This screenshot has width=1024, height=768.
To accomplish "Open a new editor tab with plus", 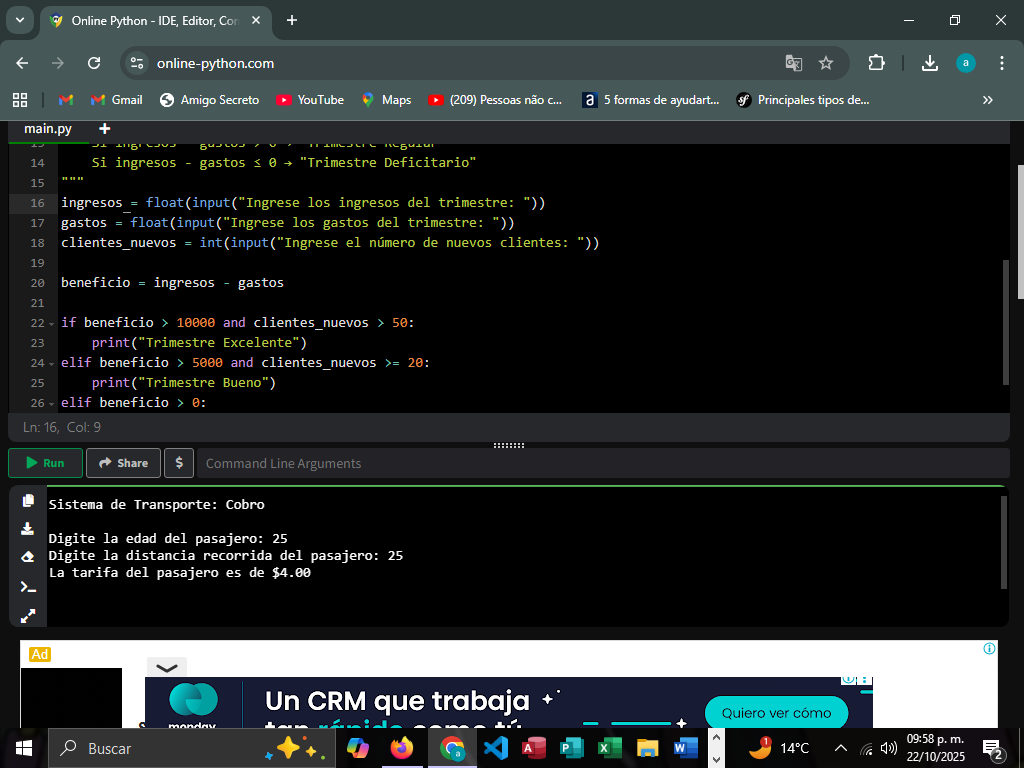I will 104,128.
